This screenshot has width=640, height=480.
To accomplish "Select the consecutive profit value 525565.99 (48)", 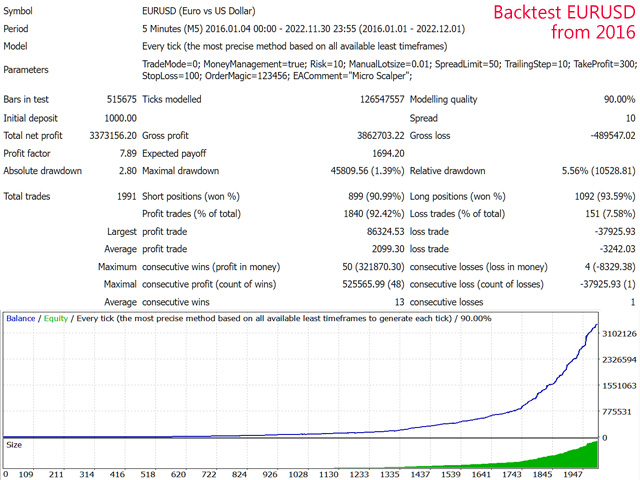I will point(373,284).
